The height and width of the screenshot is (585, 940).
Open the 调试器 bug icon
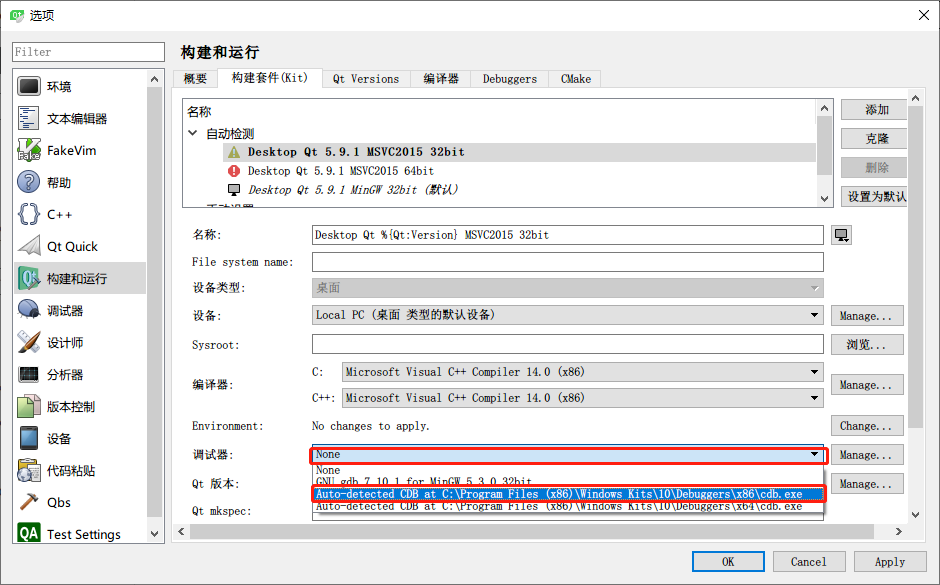click(x=29, y=310)
